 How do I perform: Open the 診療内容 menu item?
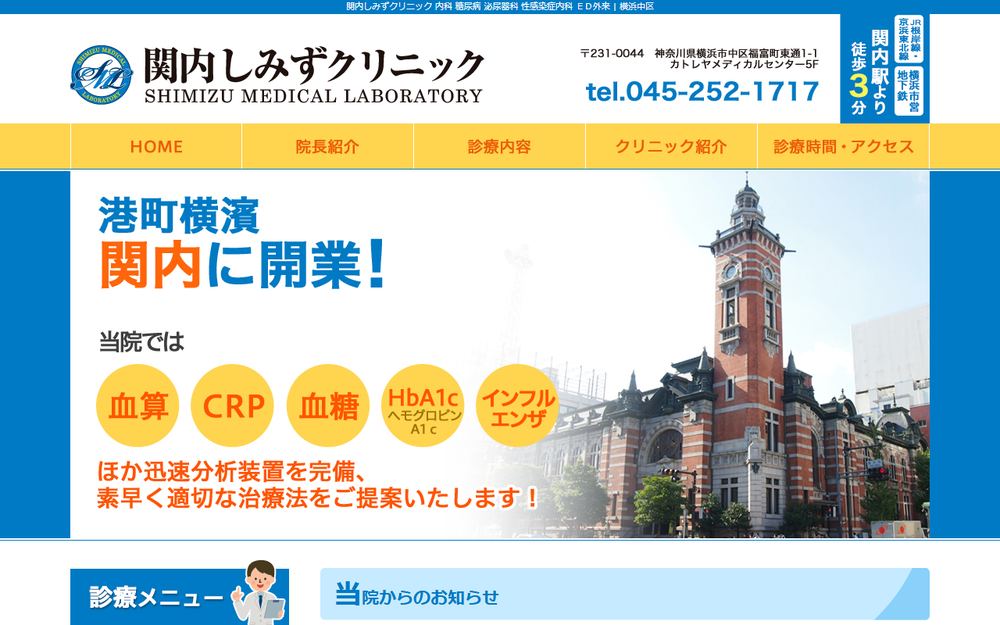pos(499,147)
